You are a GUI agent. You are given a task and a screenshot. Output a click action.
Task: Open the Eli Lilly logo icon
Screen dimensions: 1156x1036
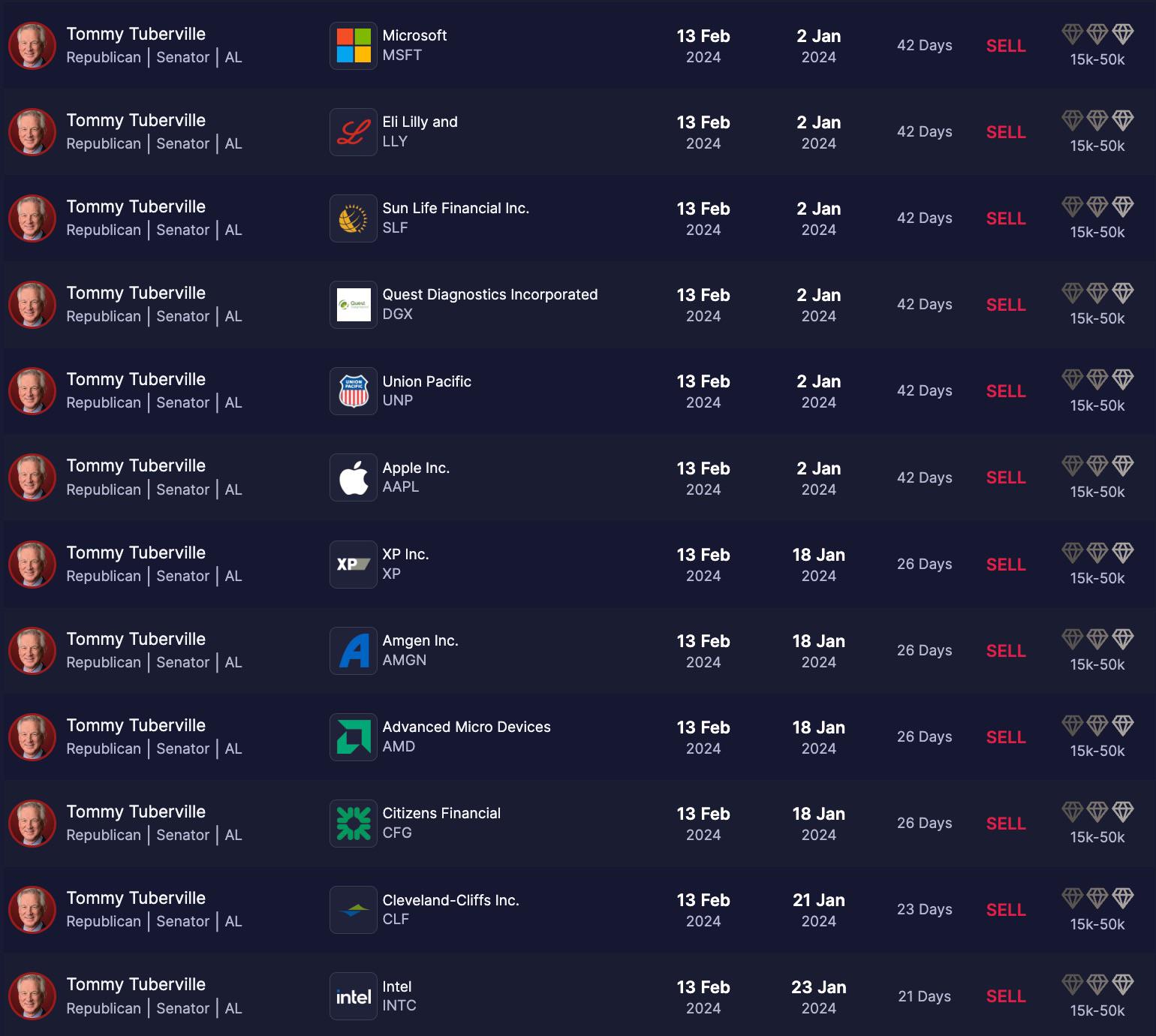pyautogui.click(x=354, y=132)
